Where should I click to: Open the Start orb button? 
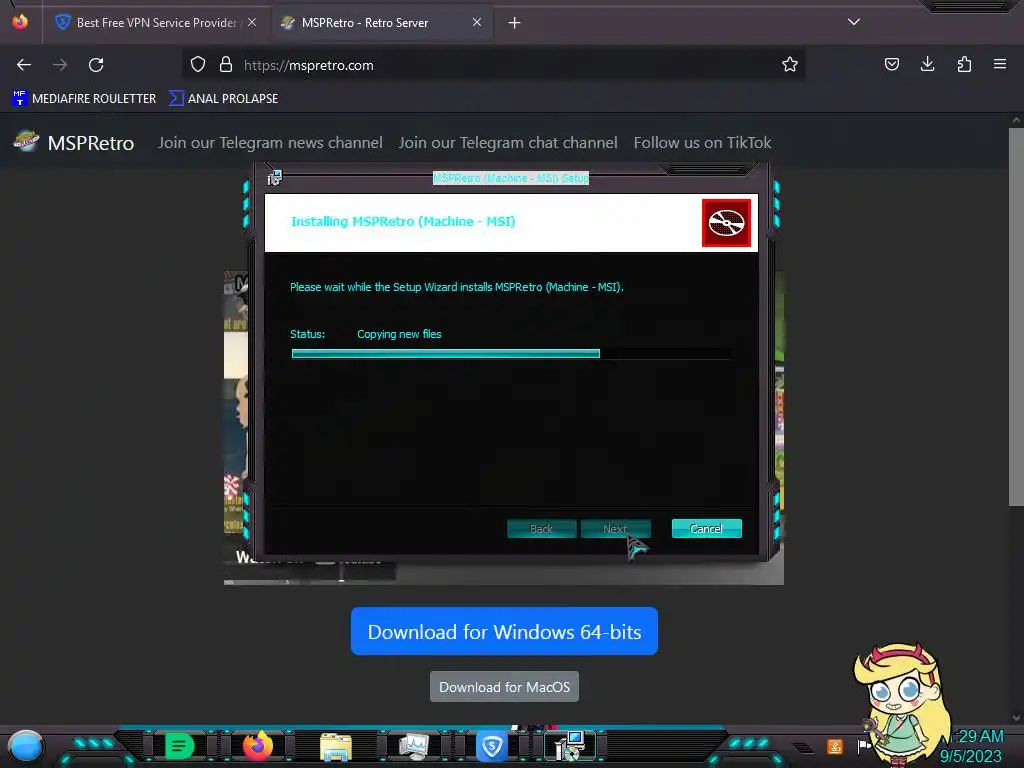(26, 746)
